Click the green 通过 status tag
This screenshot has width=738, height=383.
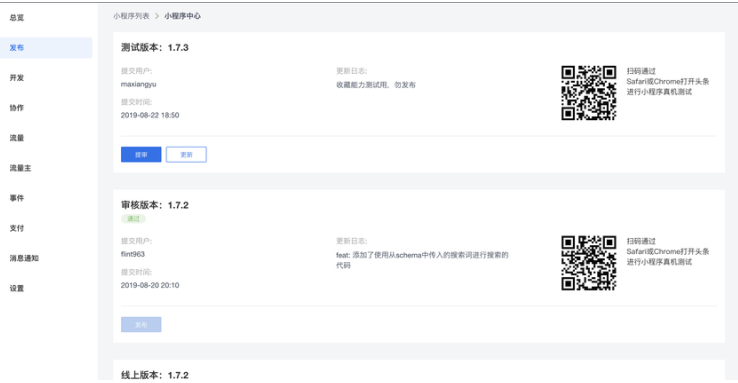tap(134, 219)
